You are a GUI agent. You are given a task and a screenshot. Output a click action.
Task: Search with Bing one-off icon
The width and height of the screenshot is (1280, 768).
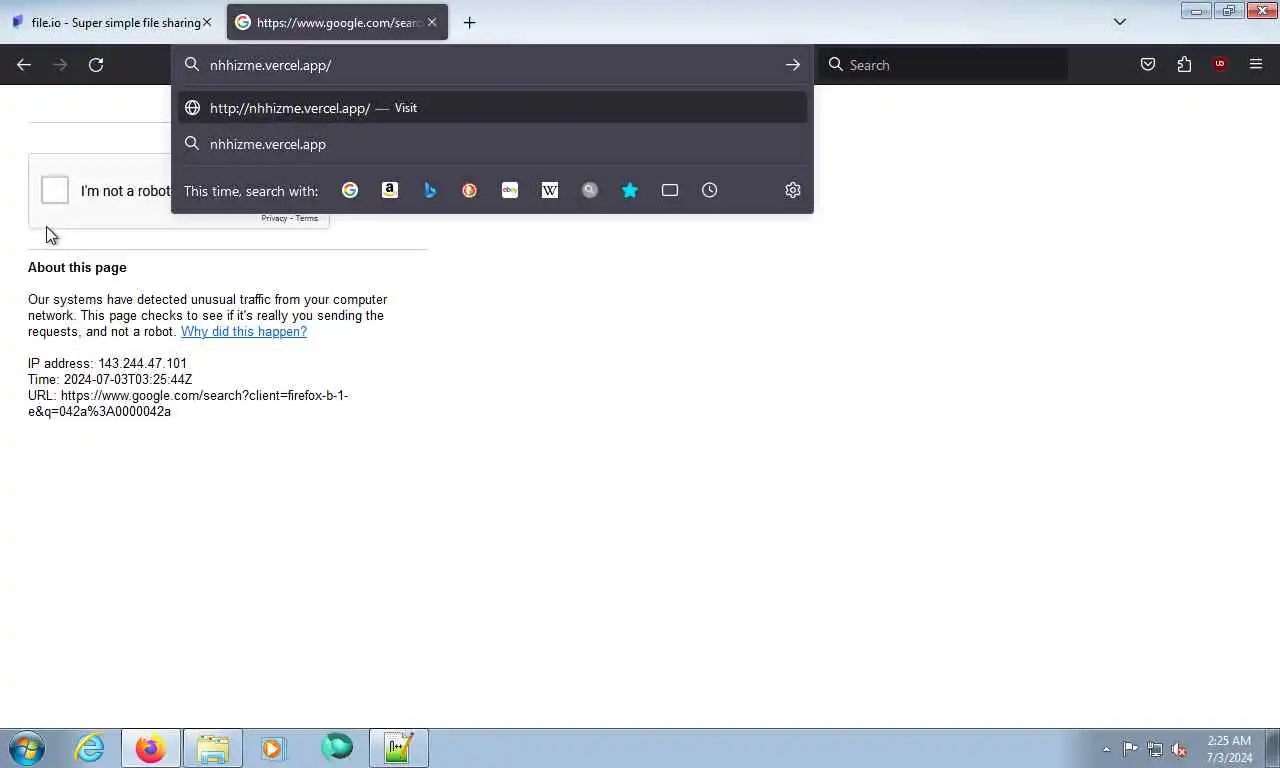pyautogui.click(x=430, y=190)
